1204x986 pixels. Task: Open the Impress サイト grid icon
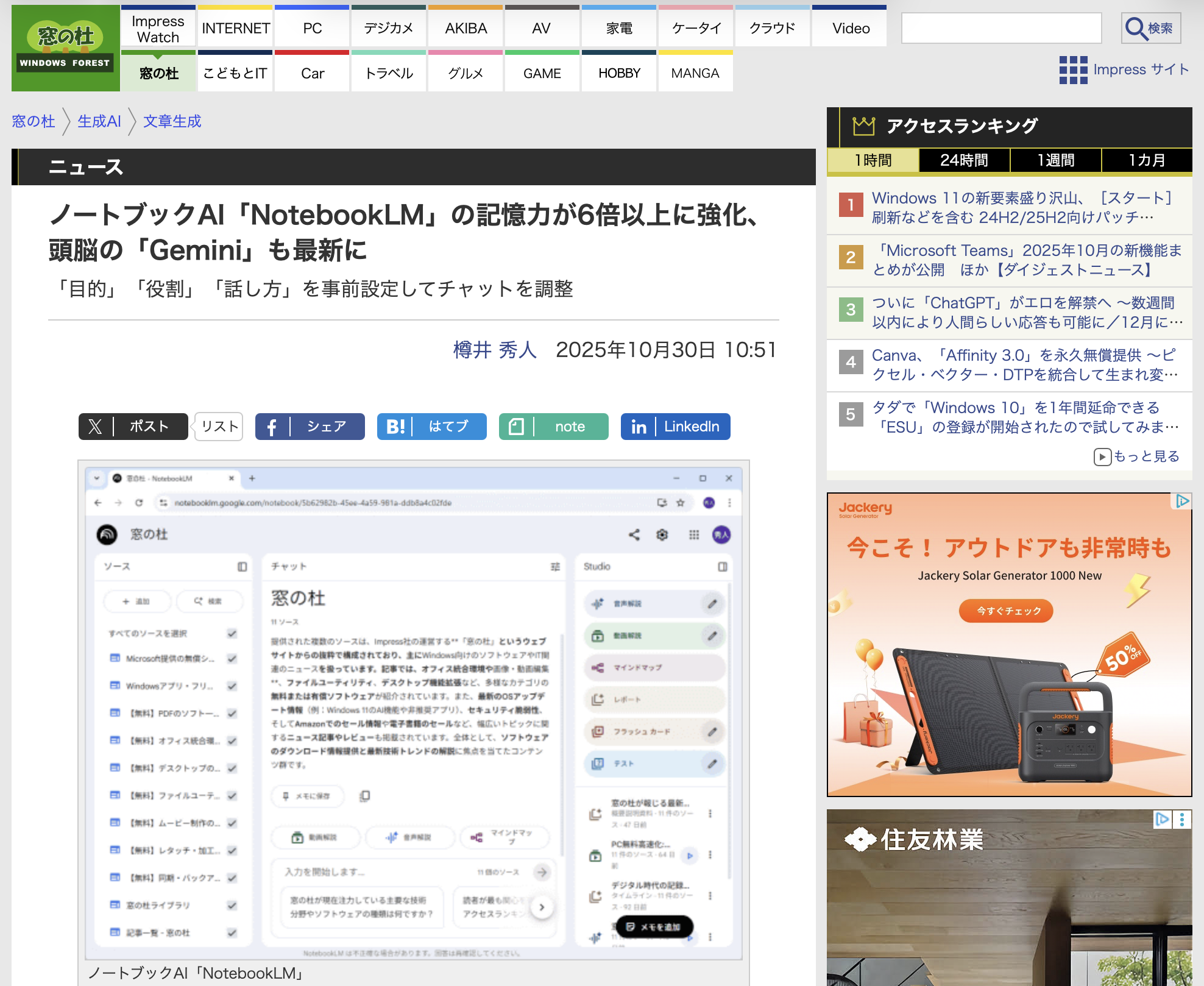[1073, 69]
